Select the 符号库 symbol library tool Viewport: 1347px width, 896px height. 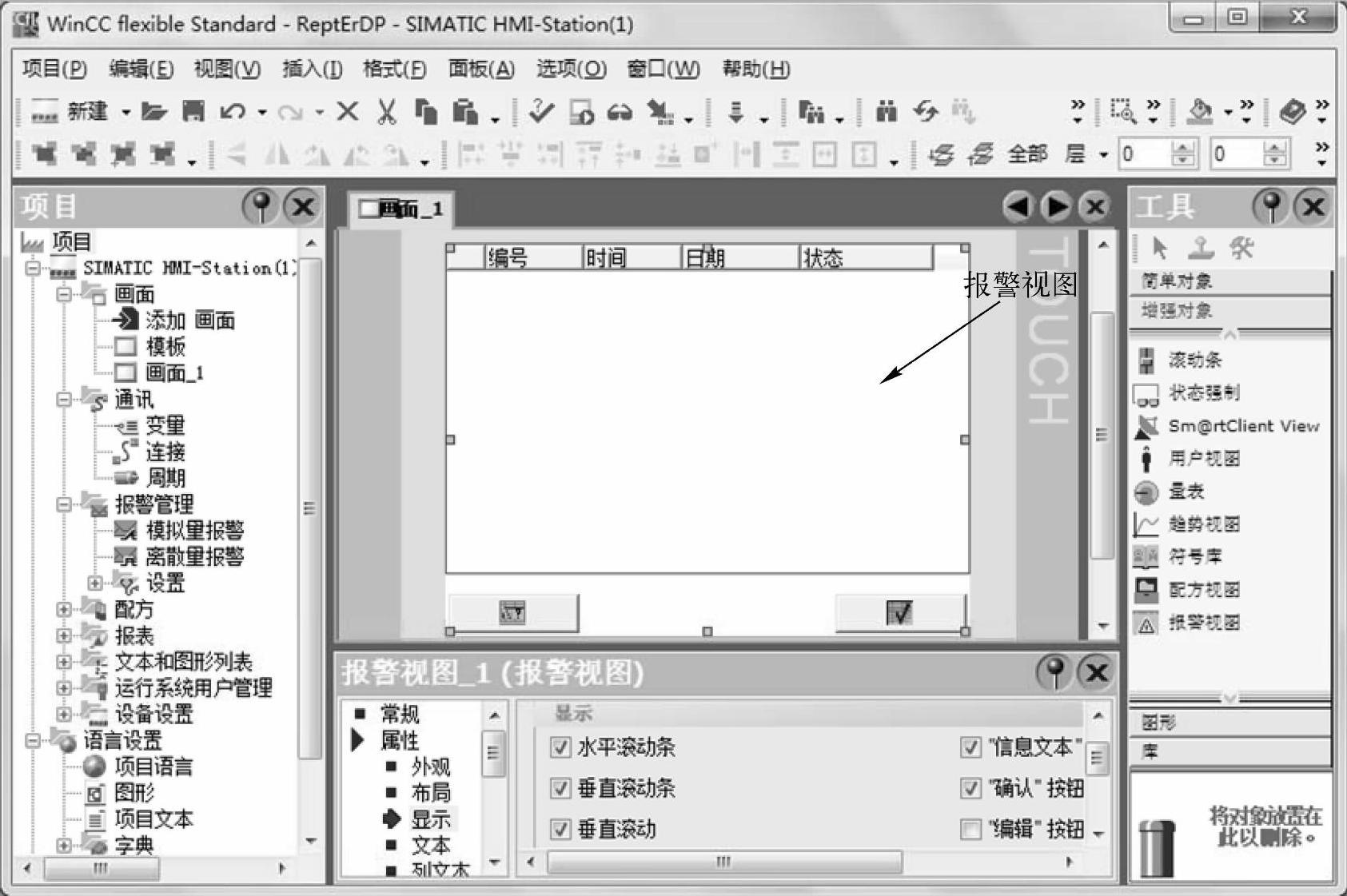(x=1178, y=556)
